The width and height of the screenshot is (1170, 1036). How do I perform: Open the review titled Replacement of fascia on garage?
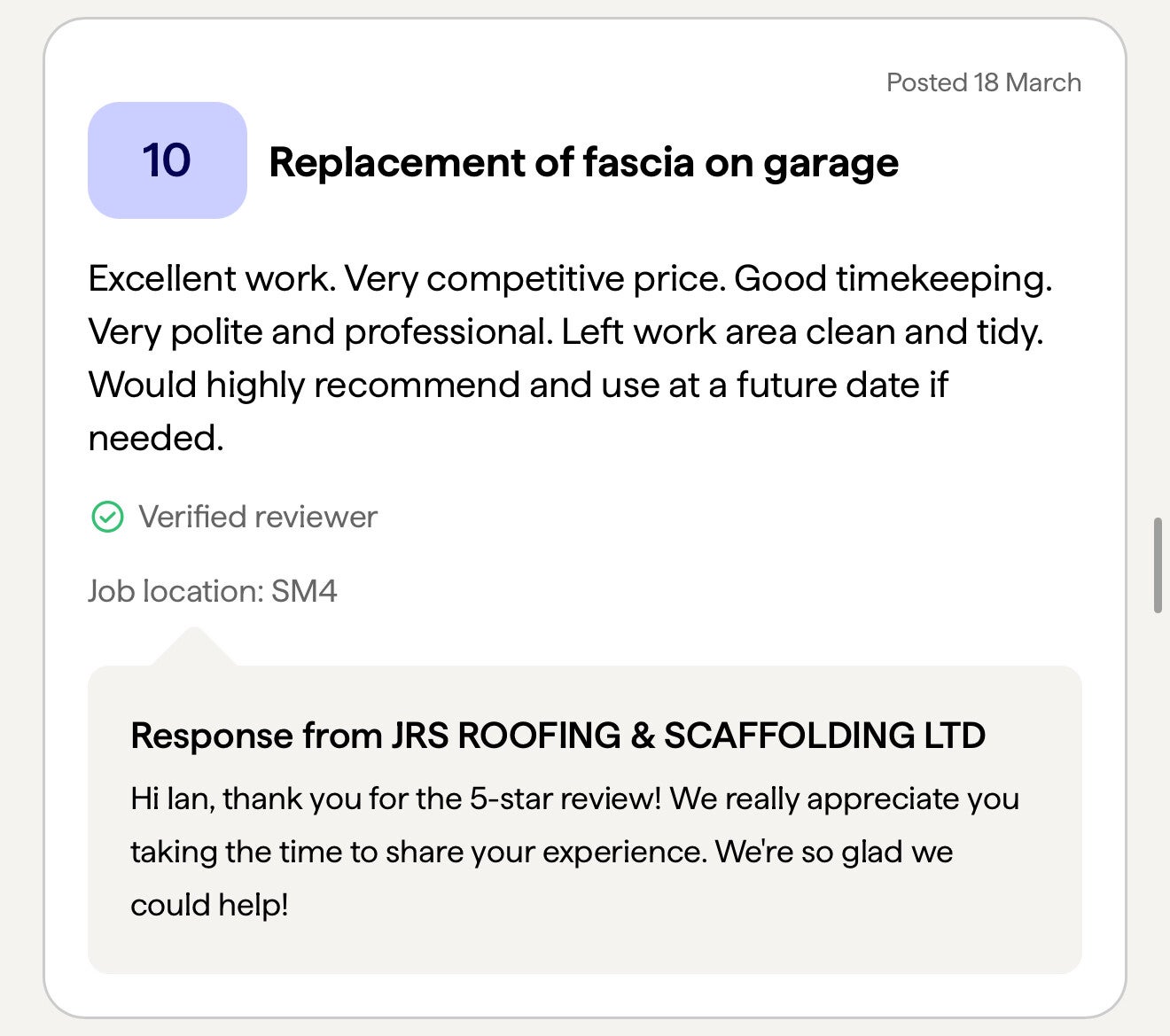tap(583, 162)
